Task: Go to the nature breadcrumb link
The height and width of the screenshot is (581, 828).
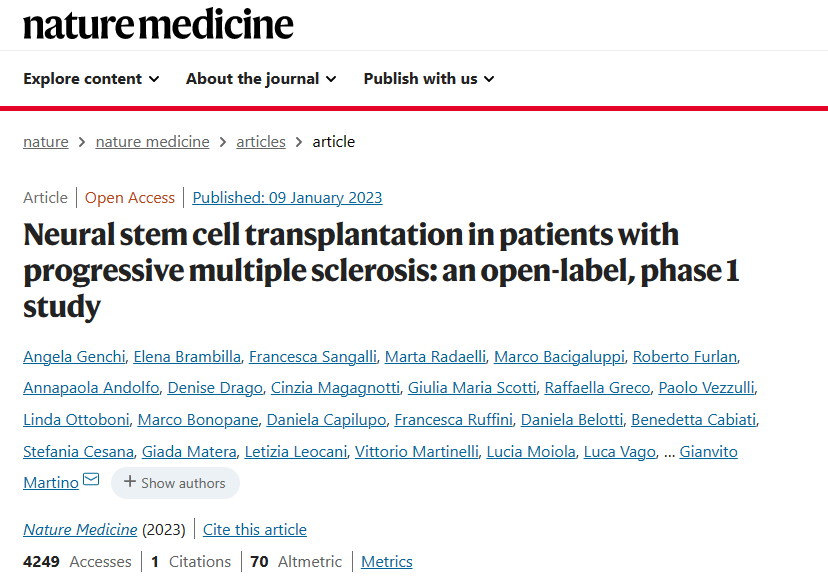Action: click(46, 142)
